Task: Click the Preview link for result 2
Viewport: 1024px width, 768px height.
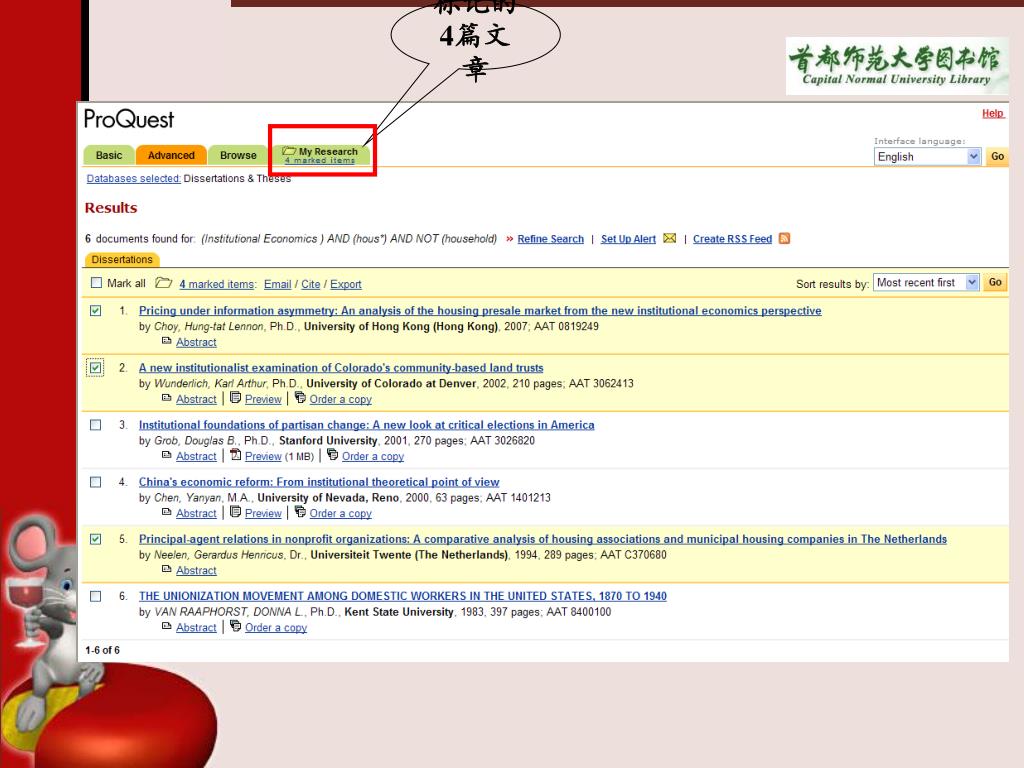Action: (x=263, y=399)
